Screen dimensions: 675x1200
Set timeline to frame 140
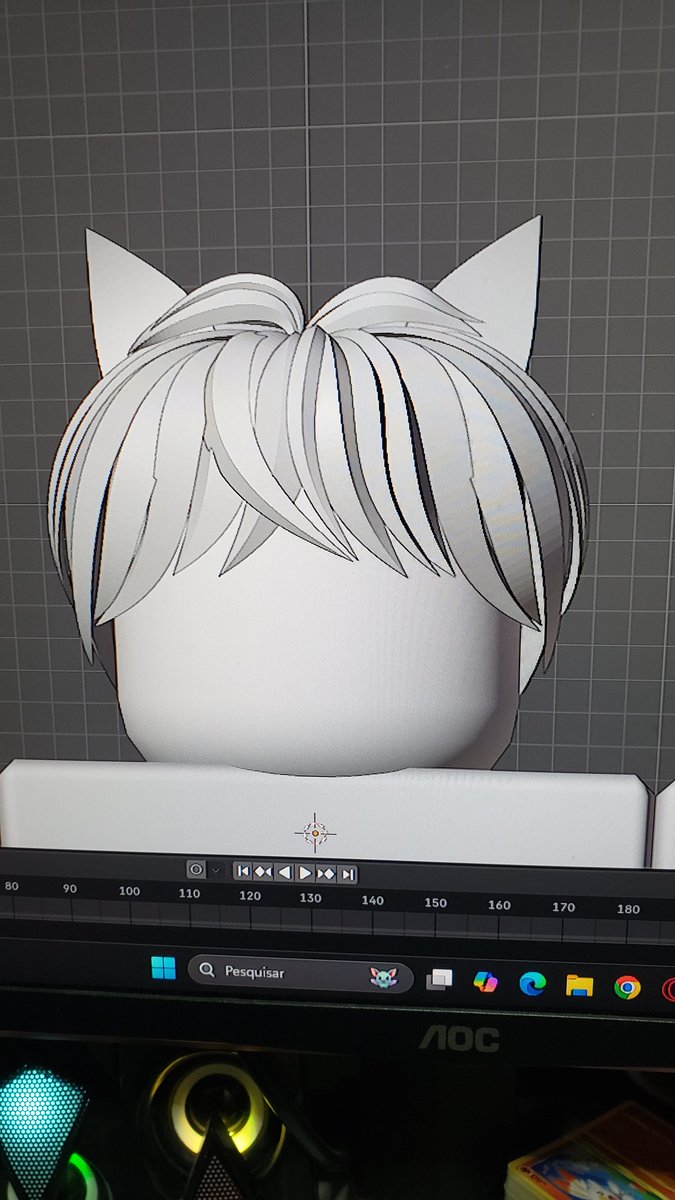pyautogui.click(x=373, y=900)
